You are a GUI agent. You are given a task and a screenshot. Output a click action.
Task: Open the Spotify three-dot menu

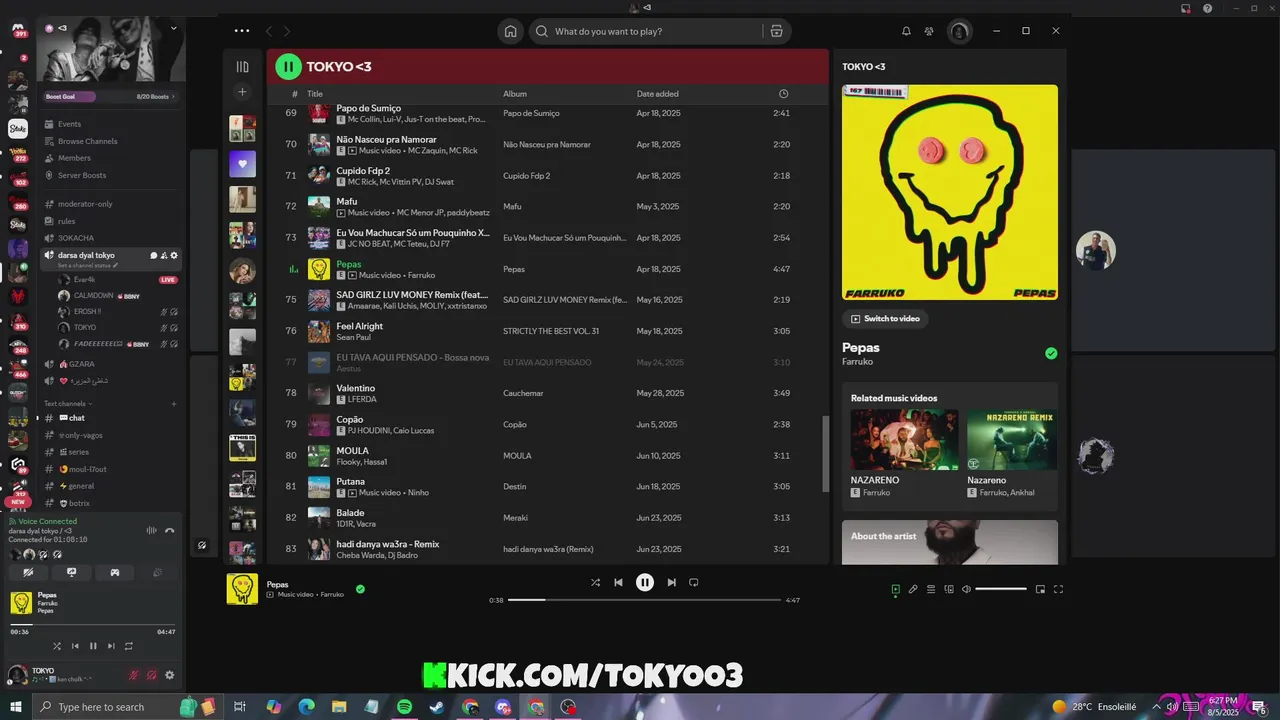pyautogui.click(x=242, y=31)
